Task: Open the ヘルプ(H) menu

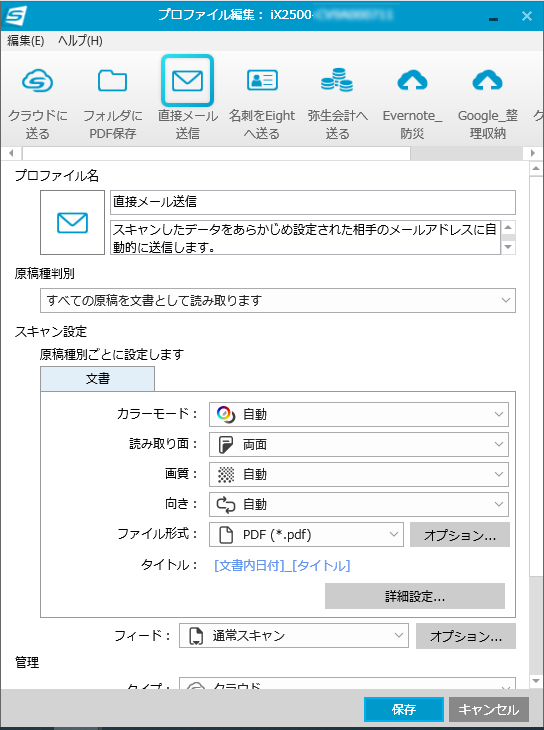Action: pyautogui.click(x=80, y=41)
